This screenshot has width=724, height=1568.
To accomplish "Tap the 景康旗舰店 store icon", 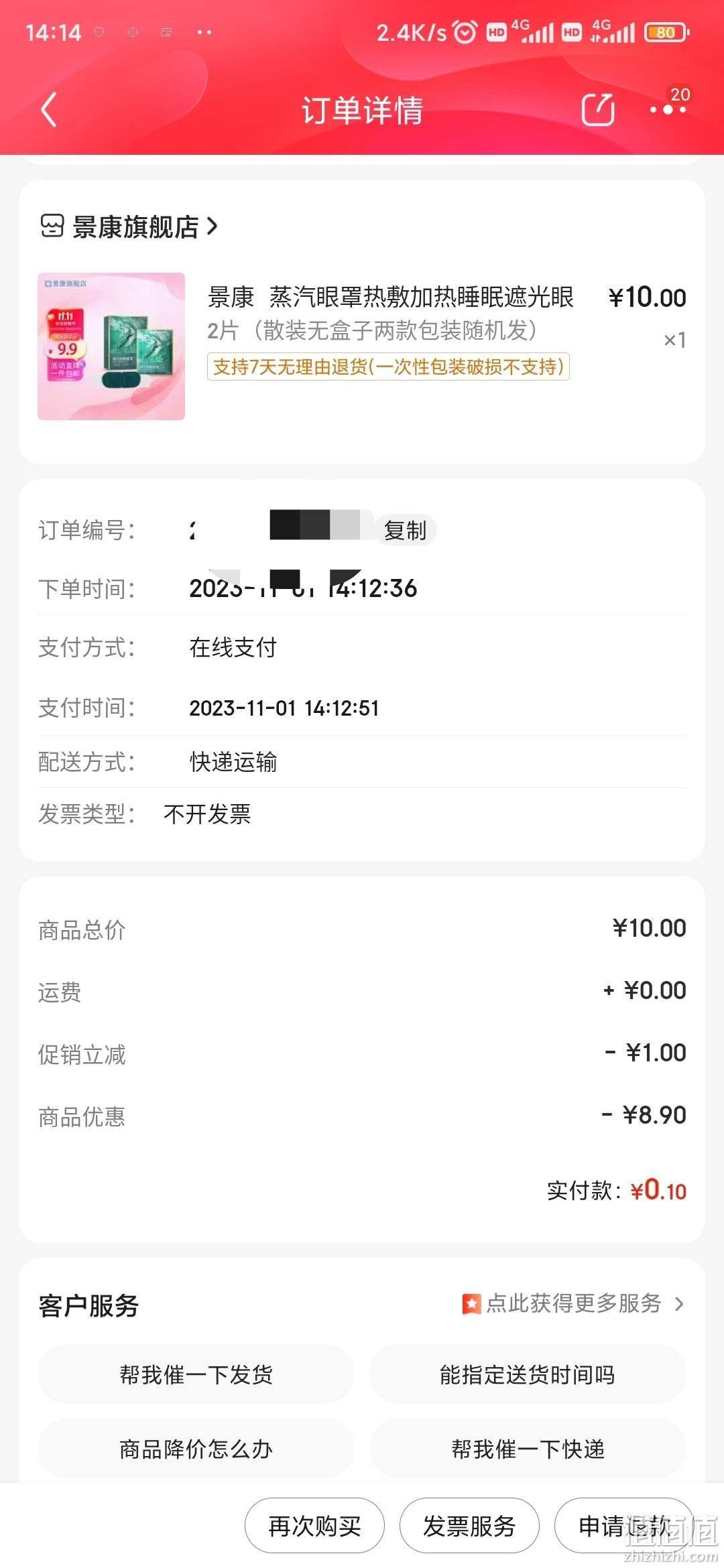I will 52,226.
